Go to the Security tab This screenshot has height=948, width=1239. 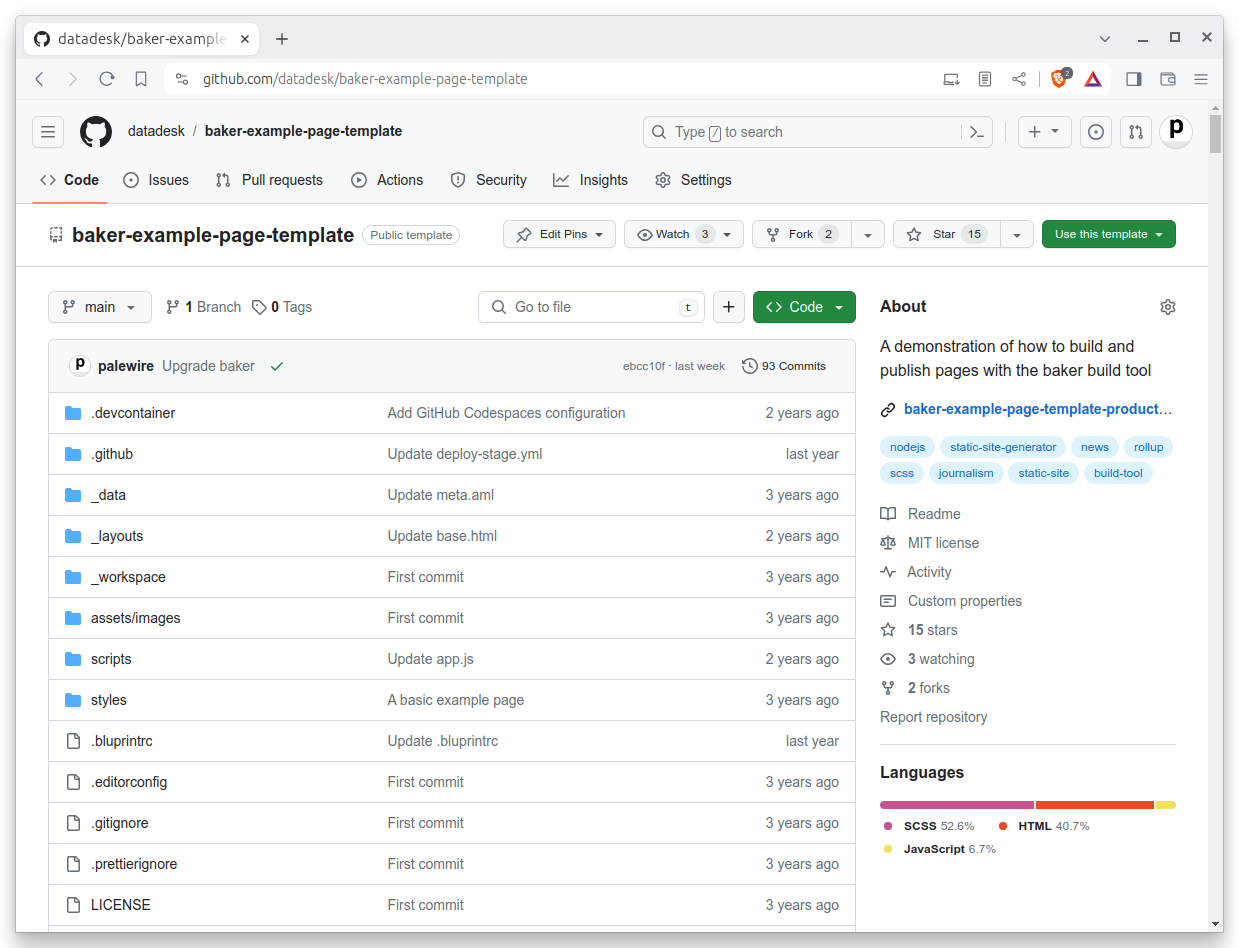pos(488,180)
